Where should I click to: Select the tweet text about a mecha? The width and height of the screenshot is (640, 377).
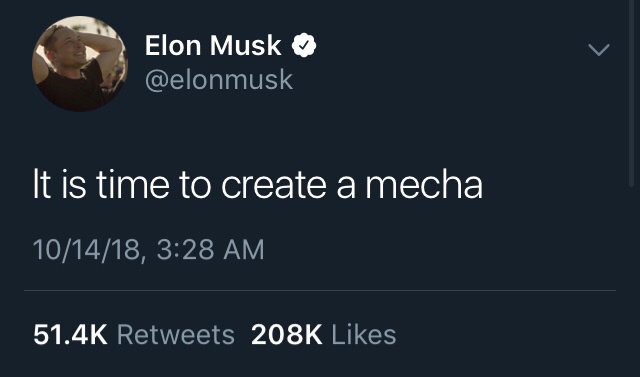click(x=258, y=185)
